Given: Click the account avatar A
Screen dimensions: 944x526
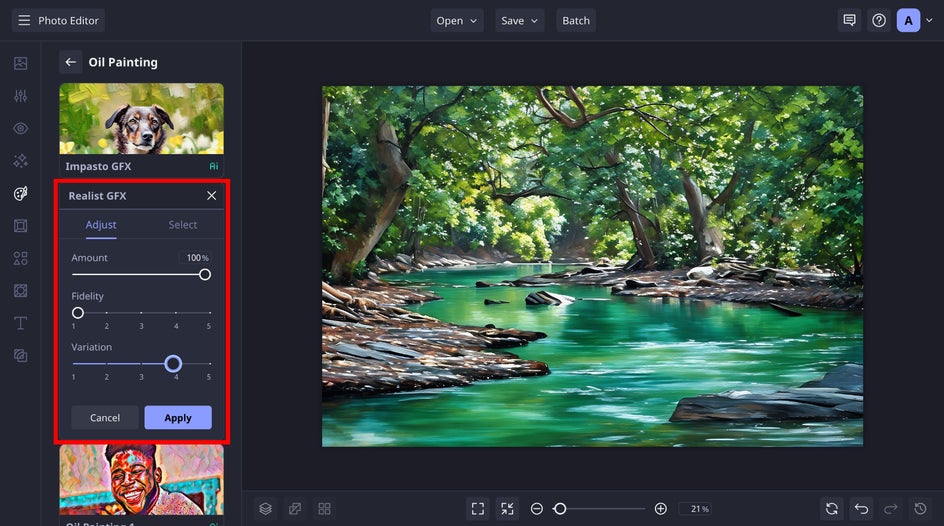Looking at the screenshot, I should coord(908,20).
